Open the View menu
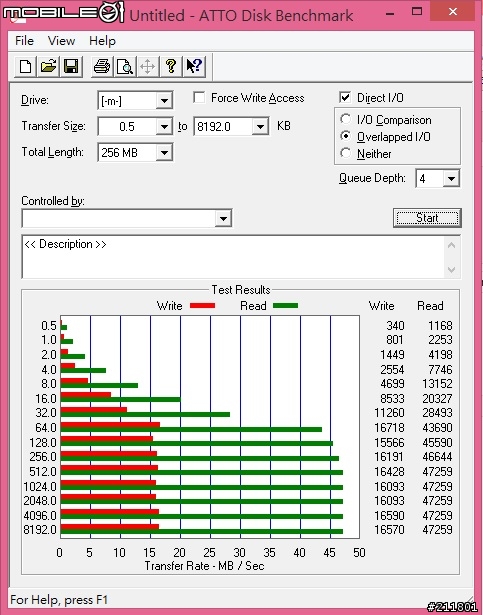Image resolution: width=483 pixels, height=615 pixels. pos(61,41)
